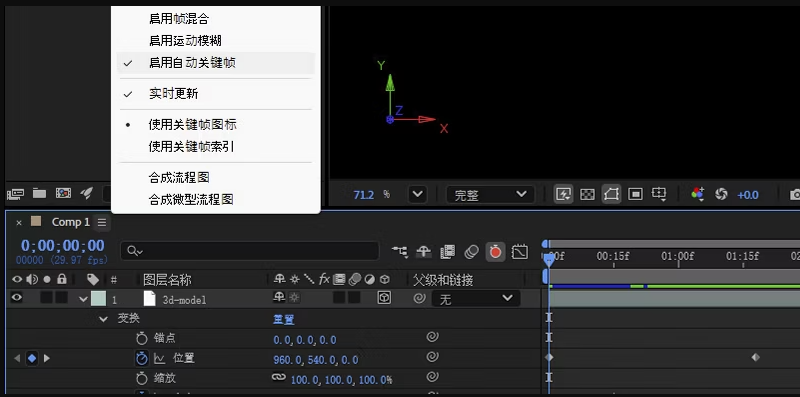Hide the 3d-model layer using its eye
This screenshot has height=397, width=800.
pyautogui.click(x=17, y=298)
